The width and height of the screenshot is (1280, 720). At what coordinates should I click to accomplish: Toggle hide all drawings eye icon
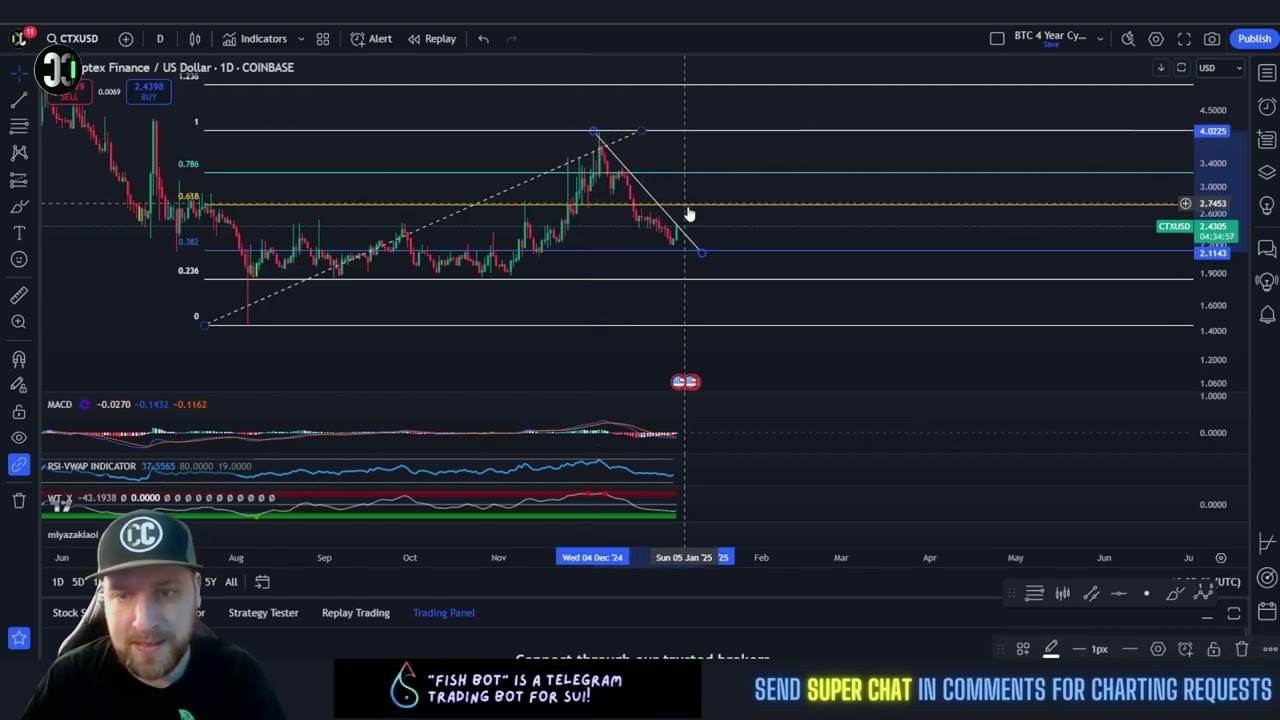(19, 438)
